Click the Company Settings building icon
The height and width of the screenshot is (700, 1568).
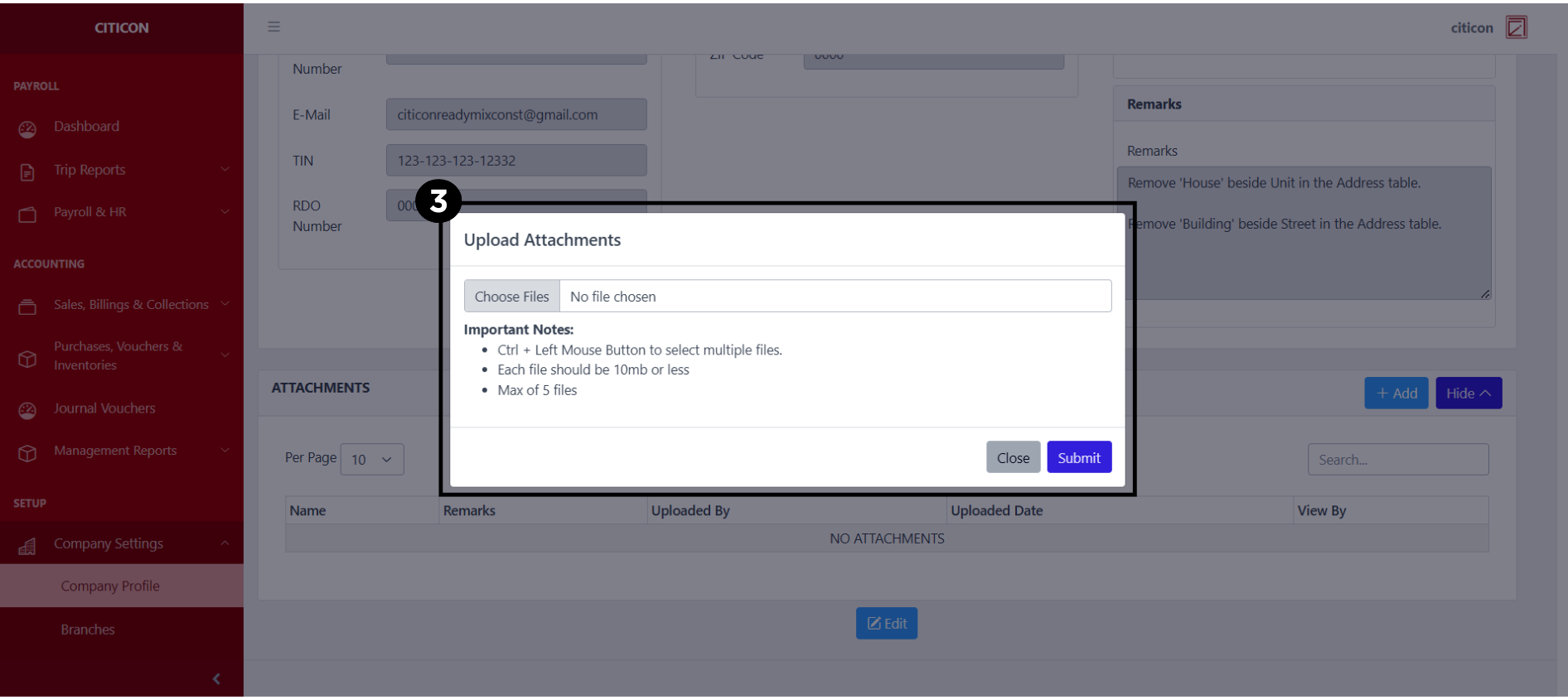point(27,546)
